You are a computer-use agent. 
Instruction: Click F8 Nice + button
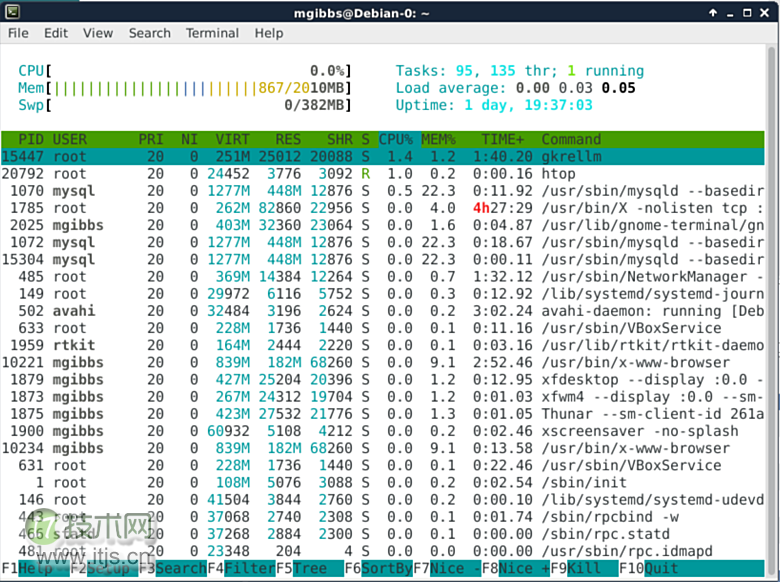pyautogui.click(x=515, y=568)
